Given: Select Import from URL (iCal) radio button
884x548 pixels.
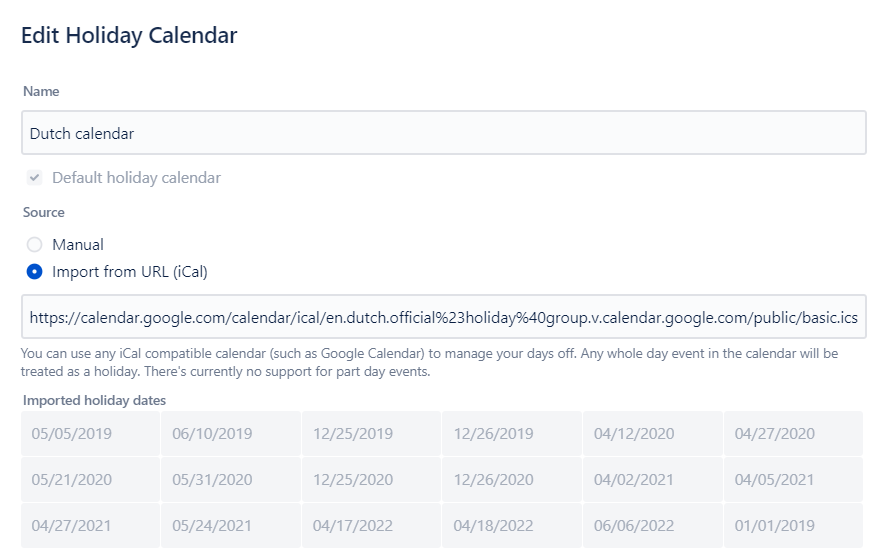Looking at the screenshot, I should (x=35, y=272).
